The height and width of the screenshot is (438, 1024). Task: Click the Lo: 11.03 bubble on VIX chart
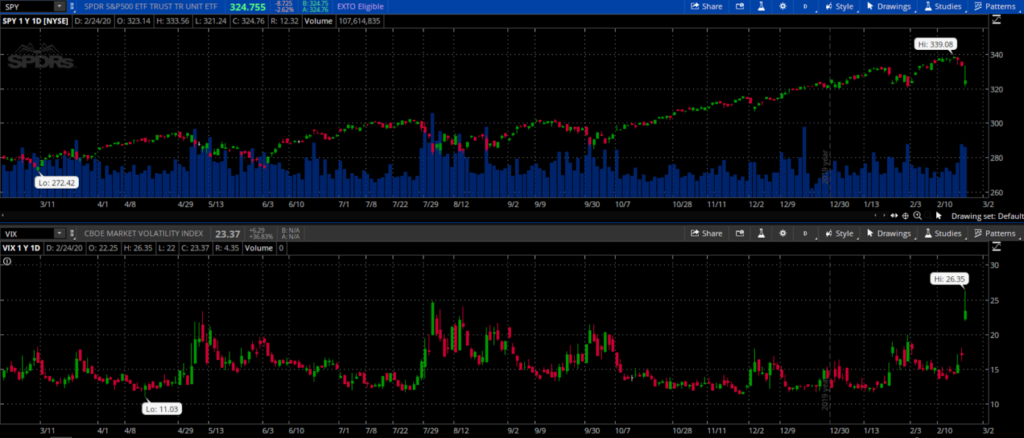click(x=161, y=409)
